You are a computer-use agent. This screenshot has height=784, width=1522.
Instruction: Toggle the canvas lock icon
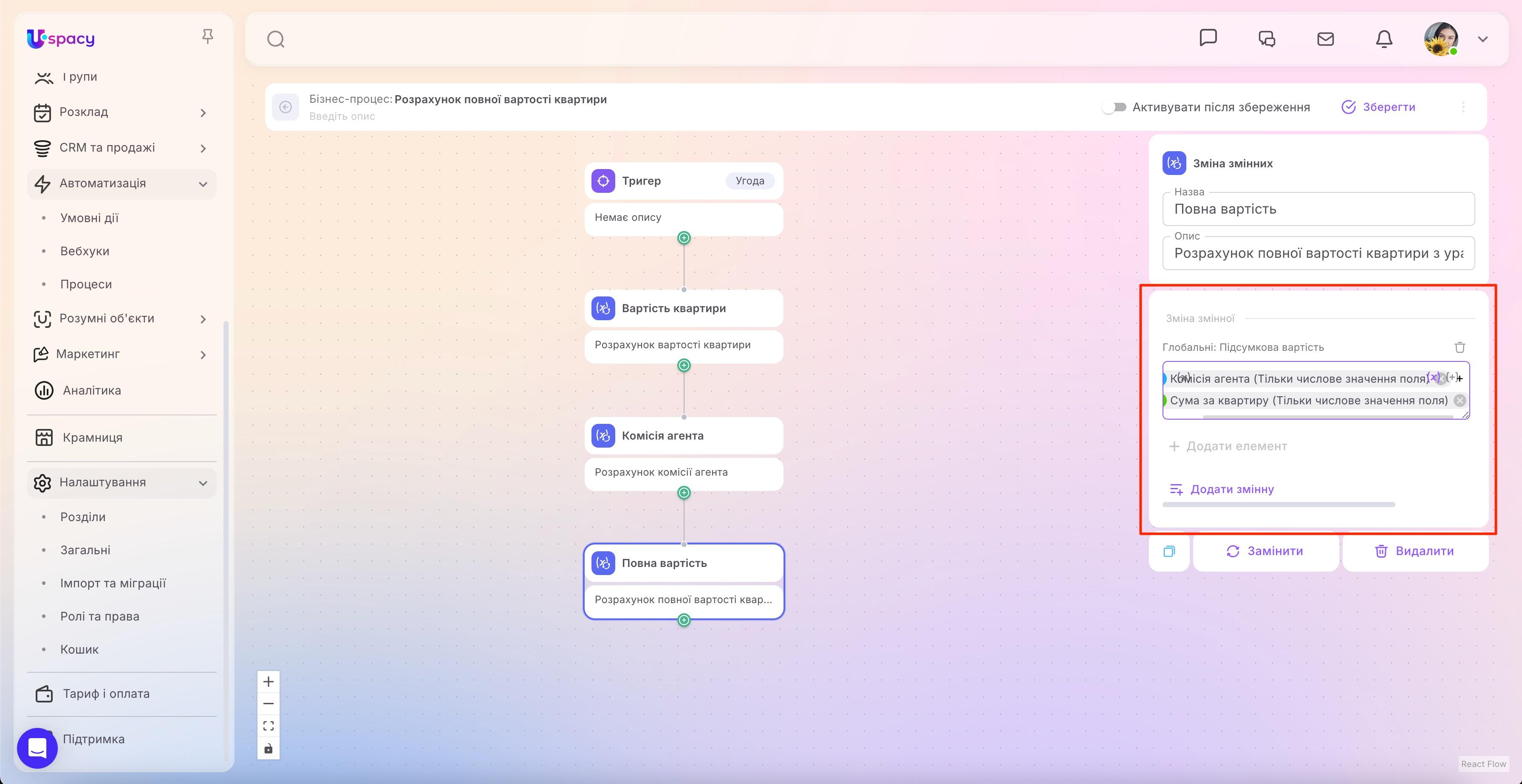pyautogui.click(x=268, y=748)
